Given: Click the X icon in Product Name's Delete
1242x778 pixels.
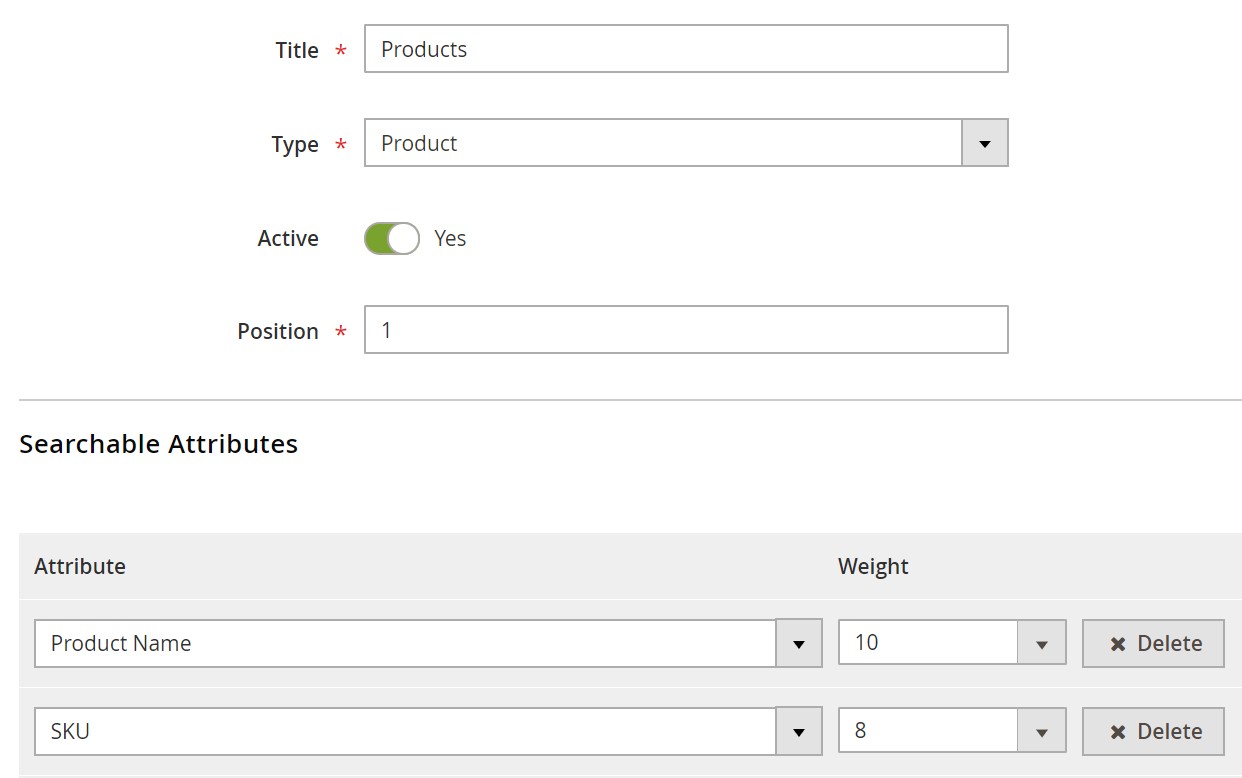Looking at the screenshot, I should click(x=1118, y=644).
